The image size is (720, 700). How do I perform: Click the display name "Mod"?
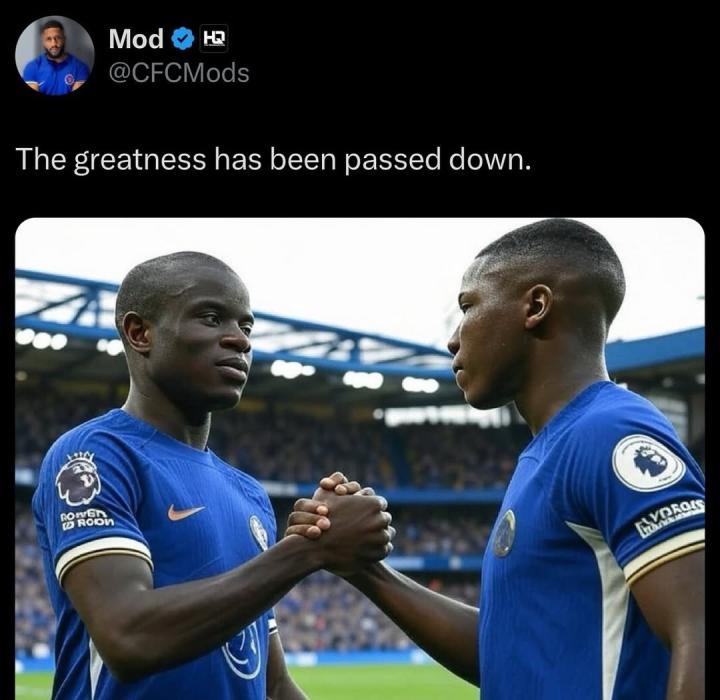coord(136,39)
